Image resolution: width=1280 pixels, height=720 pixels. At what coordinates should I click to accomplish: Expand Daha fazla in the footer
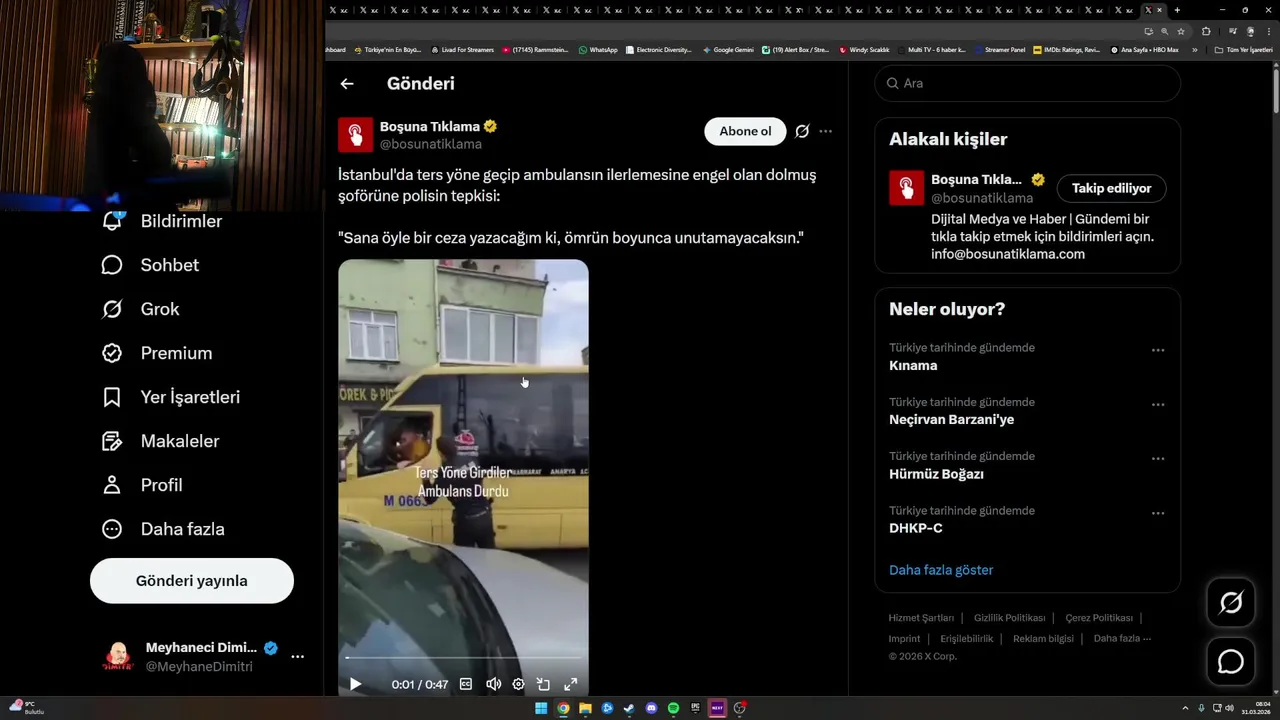point(1122,638)
